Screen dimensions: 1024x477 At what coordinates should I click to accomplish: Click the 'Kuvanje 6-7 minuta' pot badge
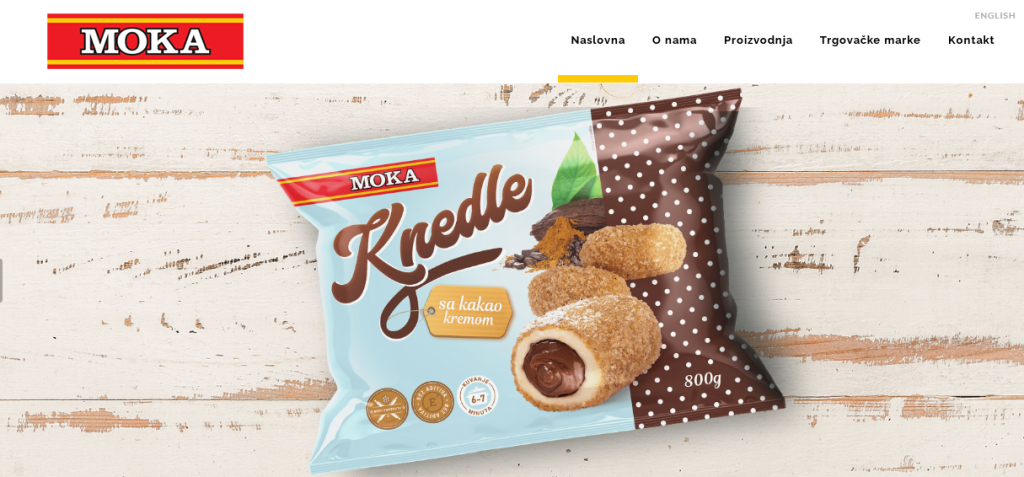coord(476,395)
